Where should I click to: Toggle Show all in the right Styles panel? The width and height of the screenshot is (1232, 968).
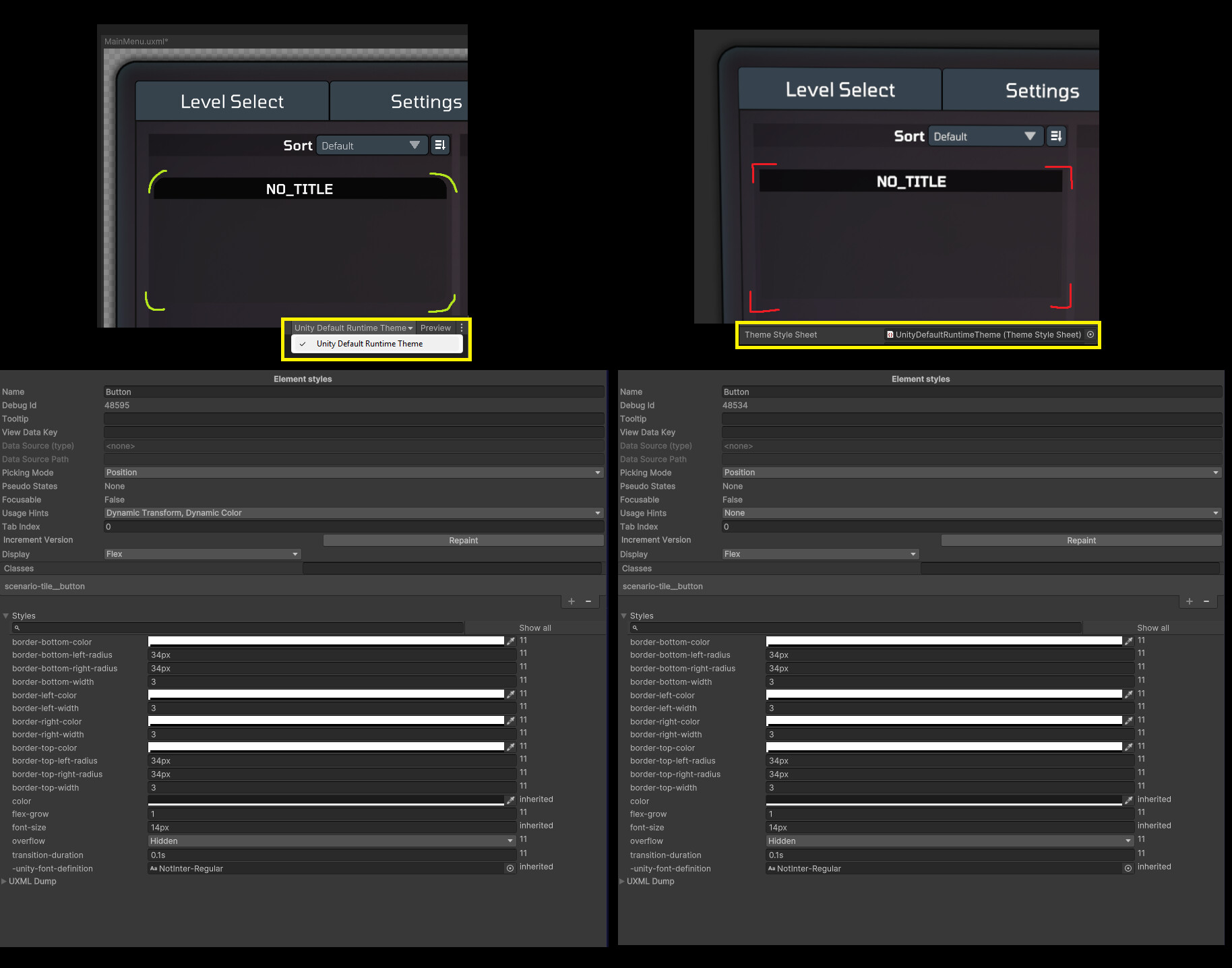tap(1153, 628)
